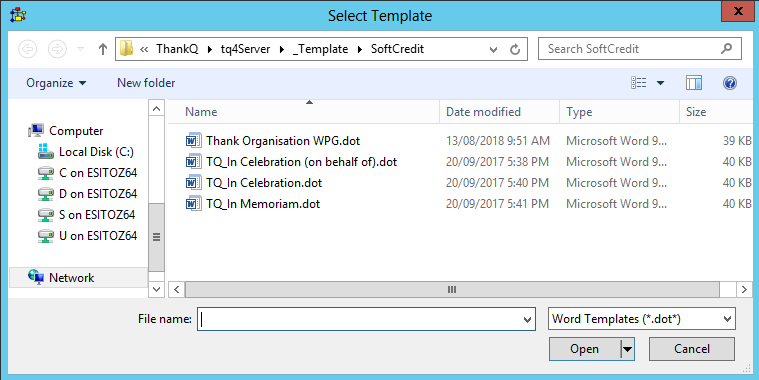
Task: Click the change view list icon
Action: click(638, 83)
